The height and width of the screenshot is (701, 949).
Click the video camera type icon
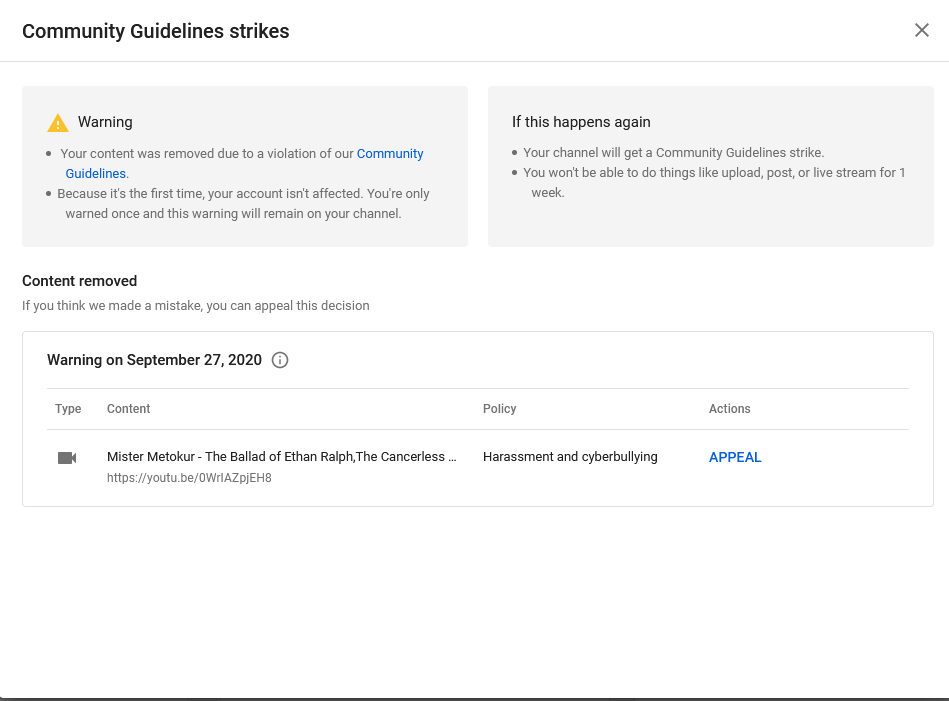coord(67,458)
